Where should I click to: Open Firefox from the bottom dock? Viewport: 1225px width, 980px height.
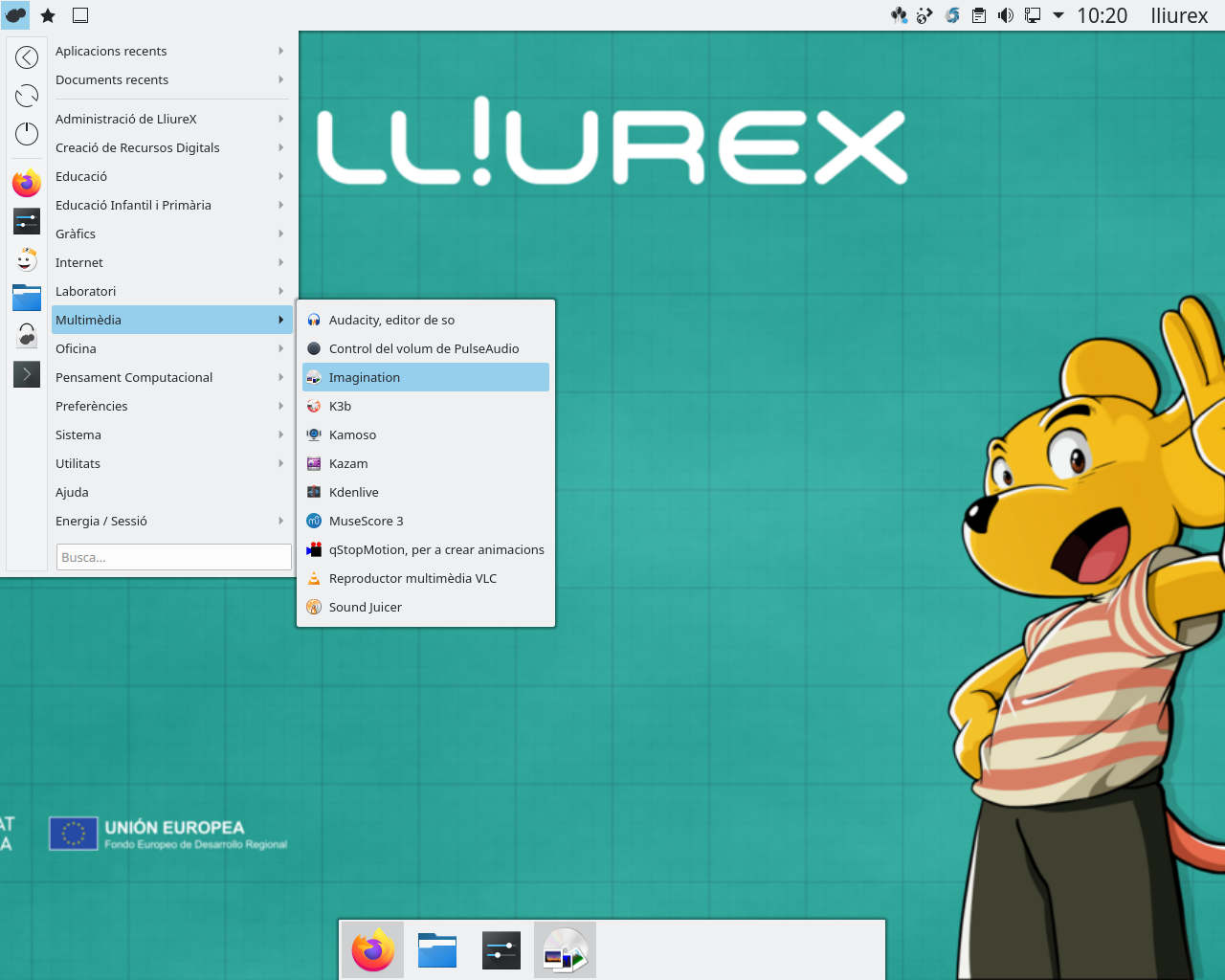click(372, 950)
